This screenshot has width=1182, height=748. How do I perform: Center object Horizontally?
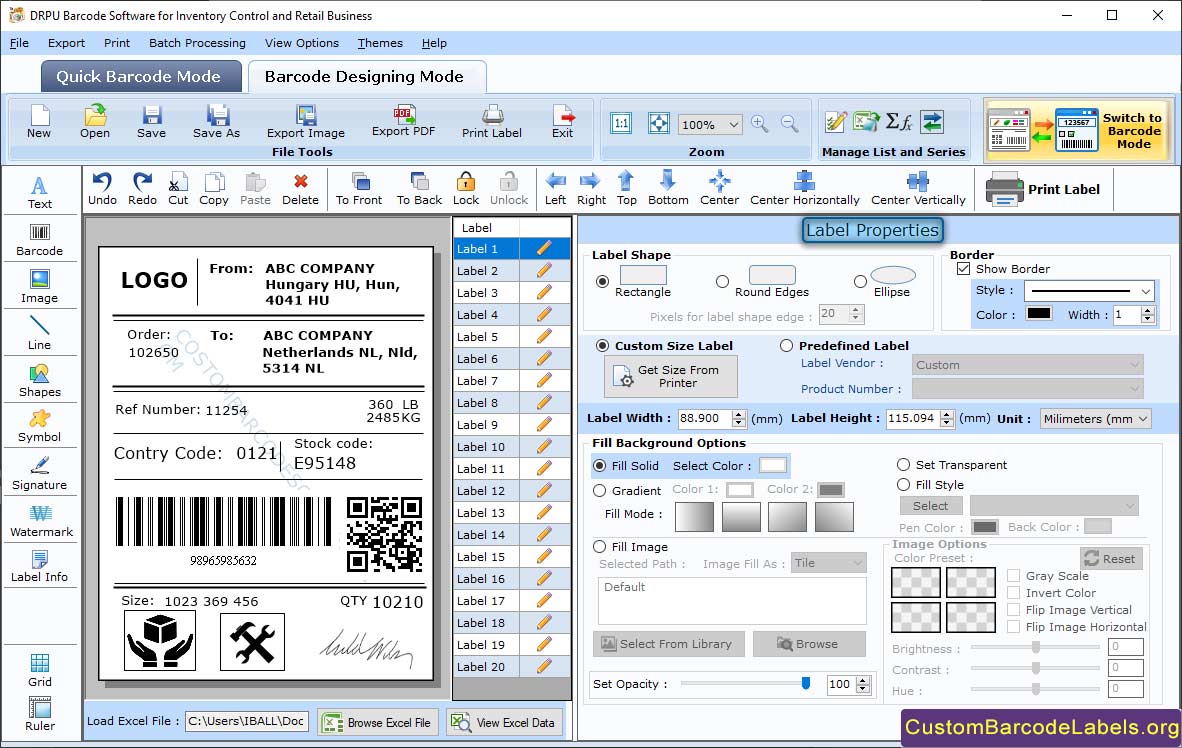[804, 189]
